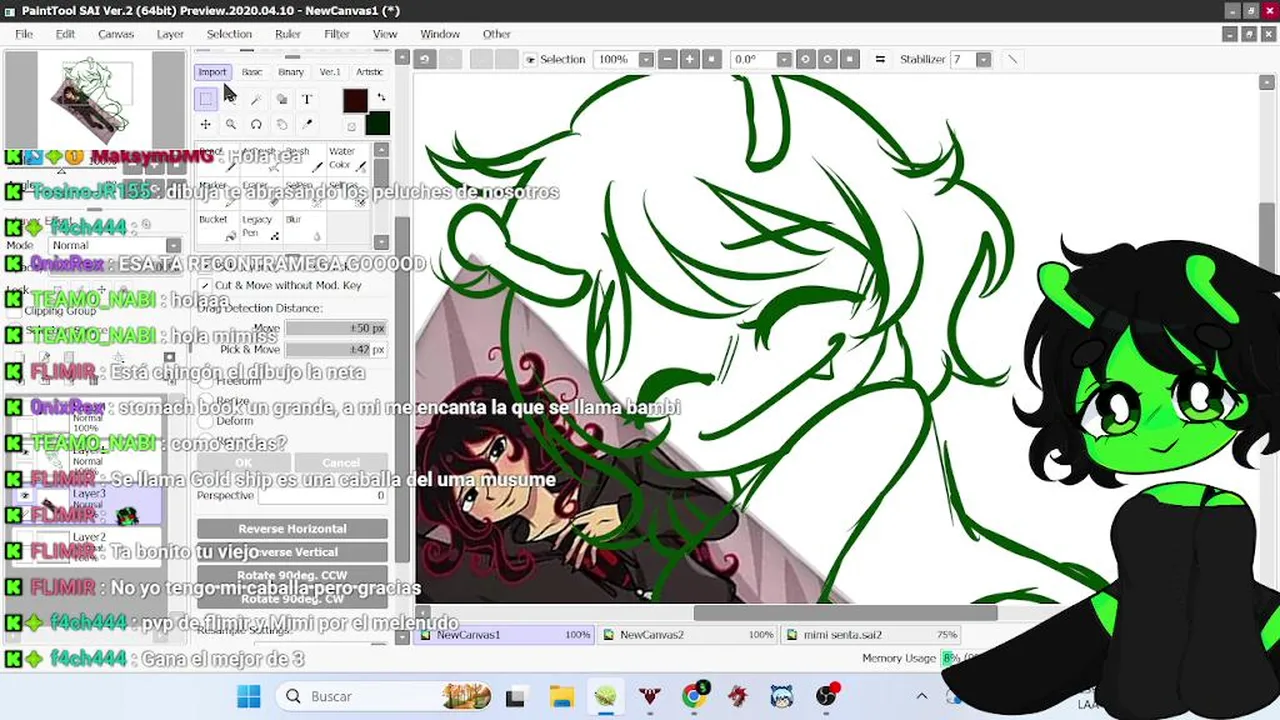This screenshot has height=720, width=1280.
Task: Toggle Cut & Move without Mod. Key
Action: 205,285
